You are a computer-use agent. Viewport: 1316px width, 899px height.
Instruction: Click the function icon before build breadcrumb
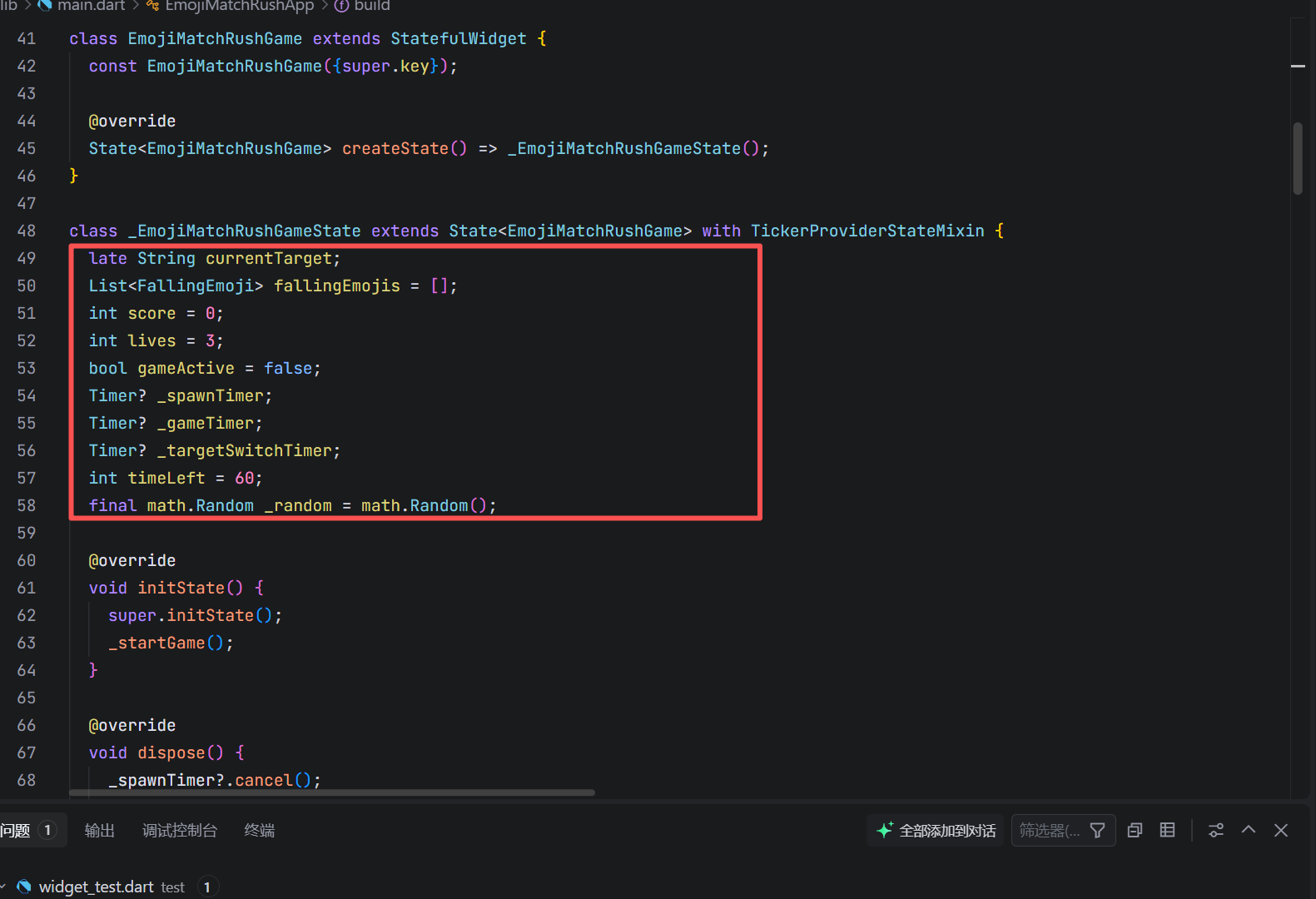pyautogui.click(x=341, y=5)
